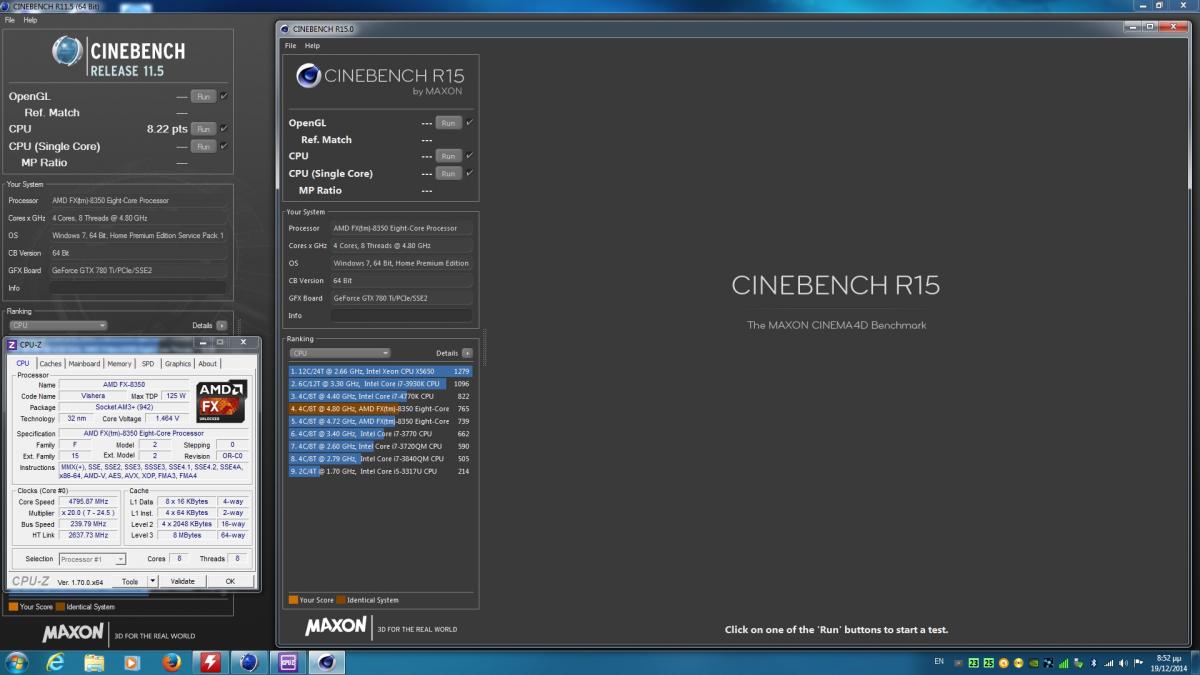Image resolution: width=1200 pixels, height=675 pixels.
Task: Toggle the OpenGL checkbox in Cinebench 11.5
Action: 224,96
